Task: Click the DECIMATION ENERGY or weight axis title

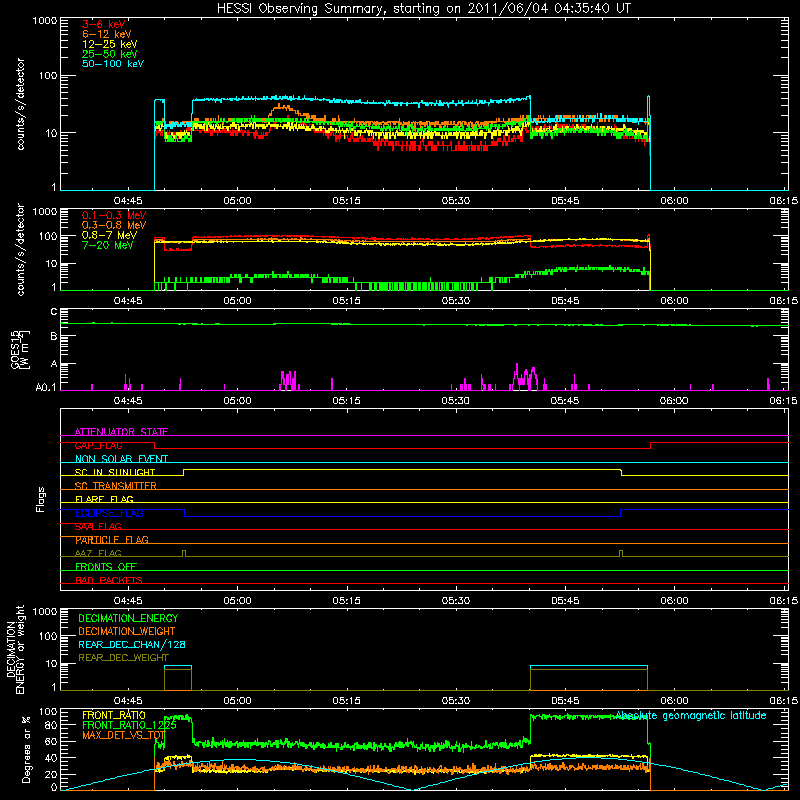Action: pyautogui.click(x=15, y=649)
